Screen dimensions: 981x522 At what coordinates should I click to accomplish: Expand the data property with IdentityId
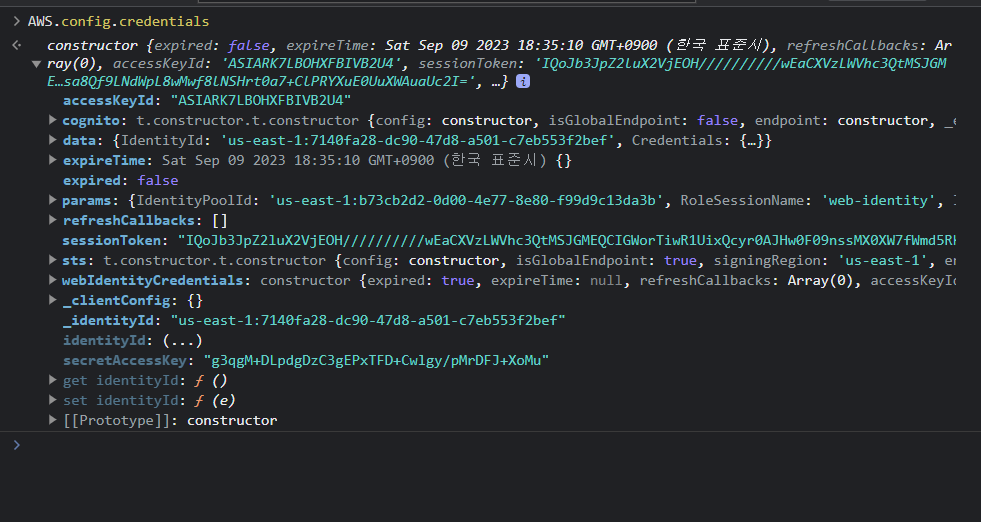53,140
